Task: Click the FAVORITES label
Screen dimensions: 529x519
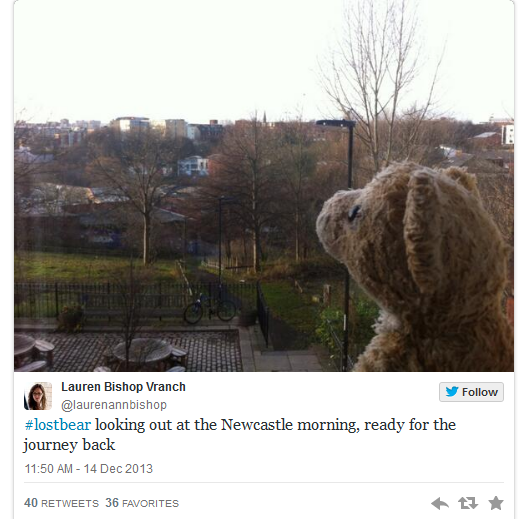Action: click(150, 503)
